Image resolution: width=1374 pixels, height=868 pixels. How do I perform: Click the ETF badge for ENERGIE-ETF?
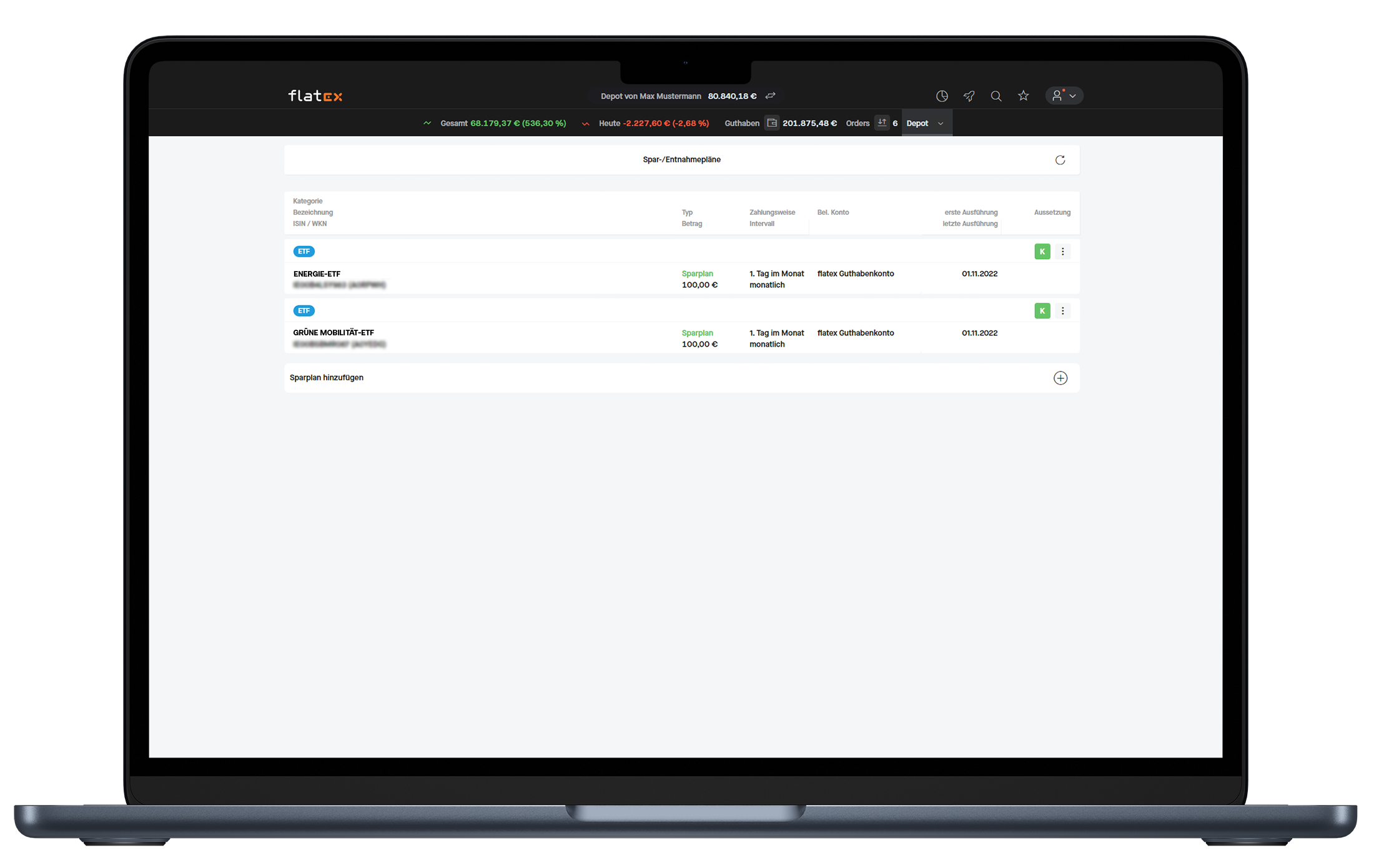coord(304,251)
